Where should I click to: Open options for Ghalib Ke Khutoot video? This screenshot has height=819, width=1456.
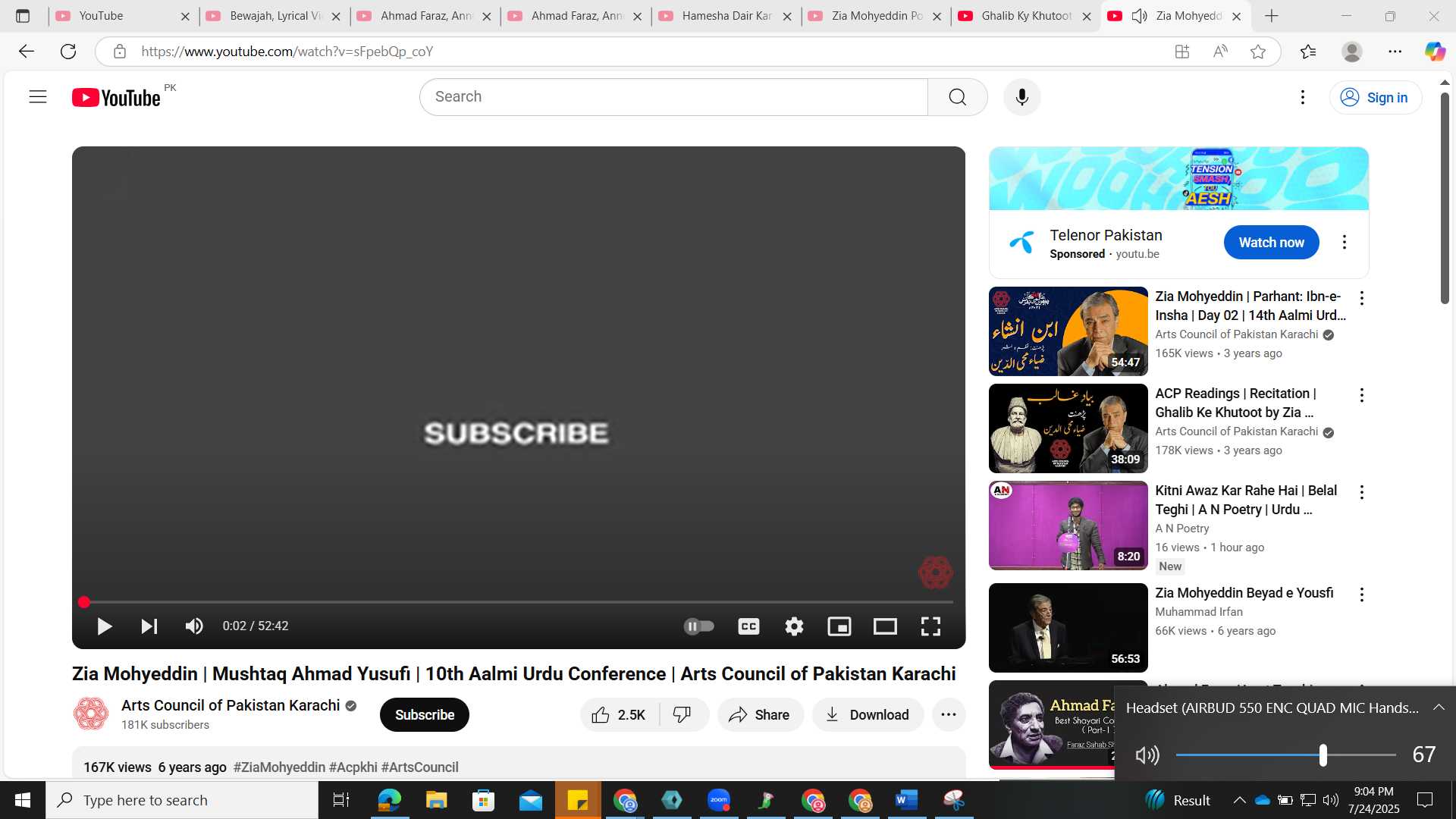1362,396
